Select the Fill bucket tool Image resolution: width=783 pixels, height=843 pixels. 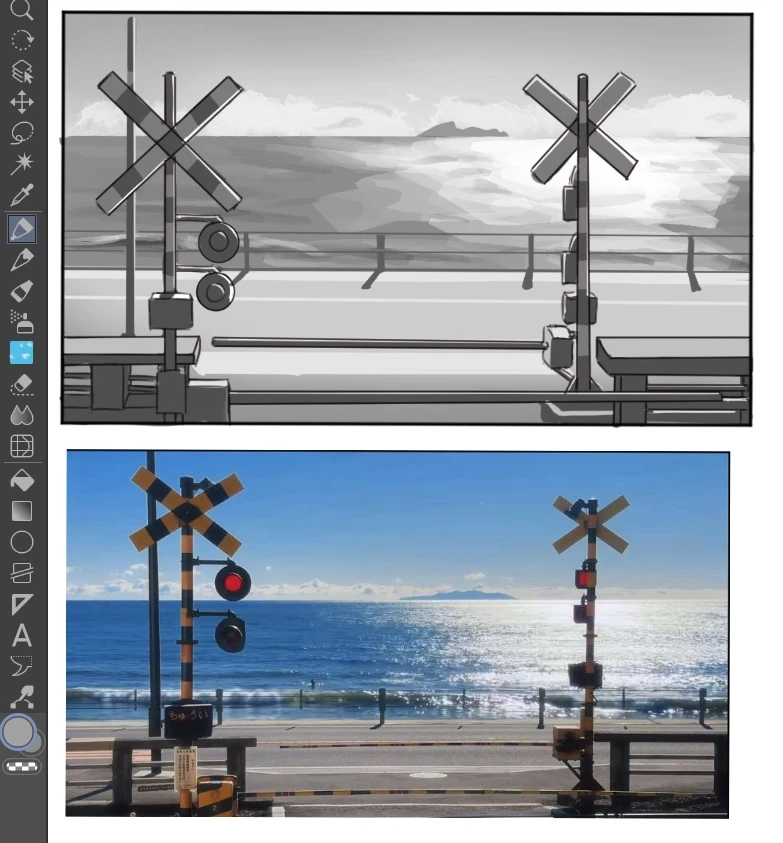click(22, 480)
